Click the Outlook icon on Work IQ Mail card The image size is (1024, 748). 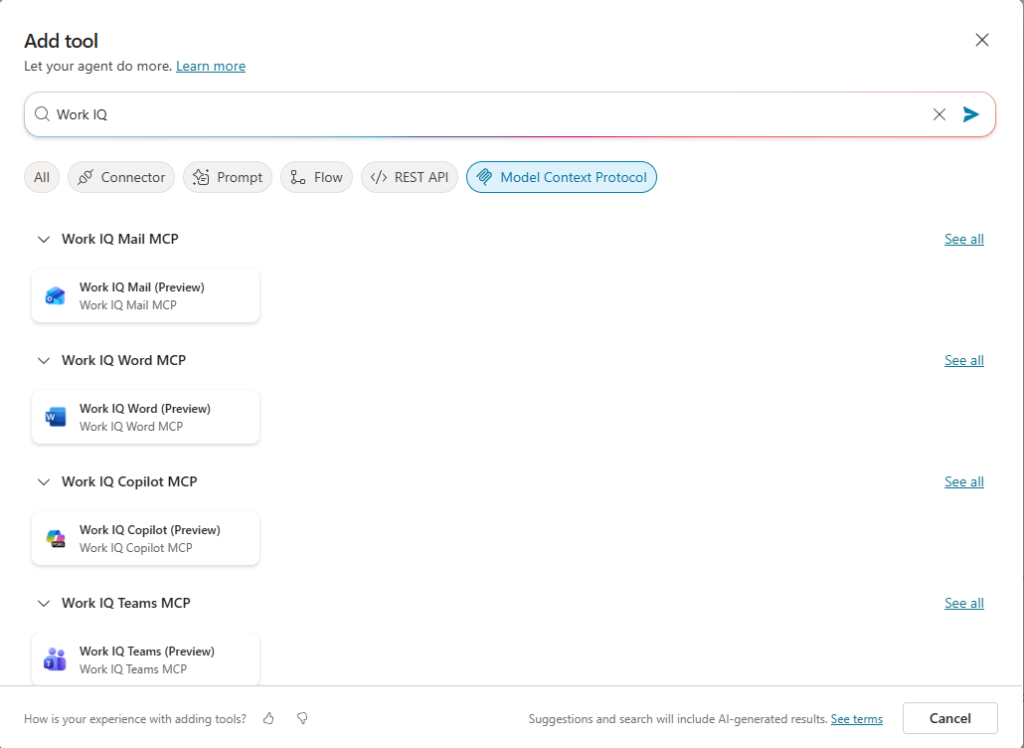[x=56, y=296]
